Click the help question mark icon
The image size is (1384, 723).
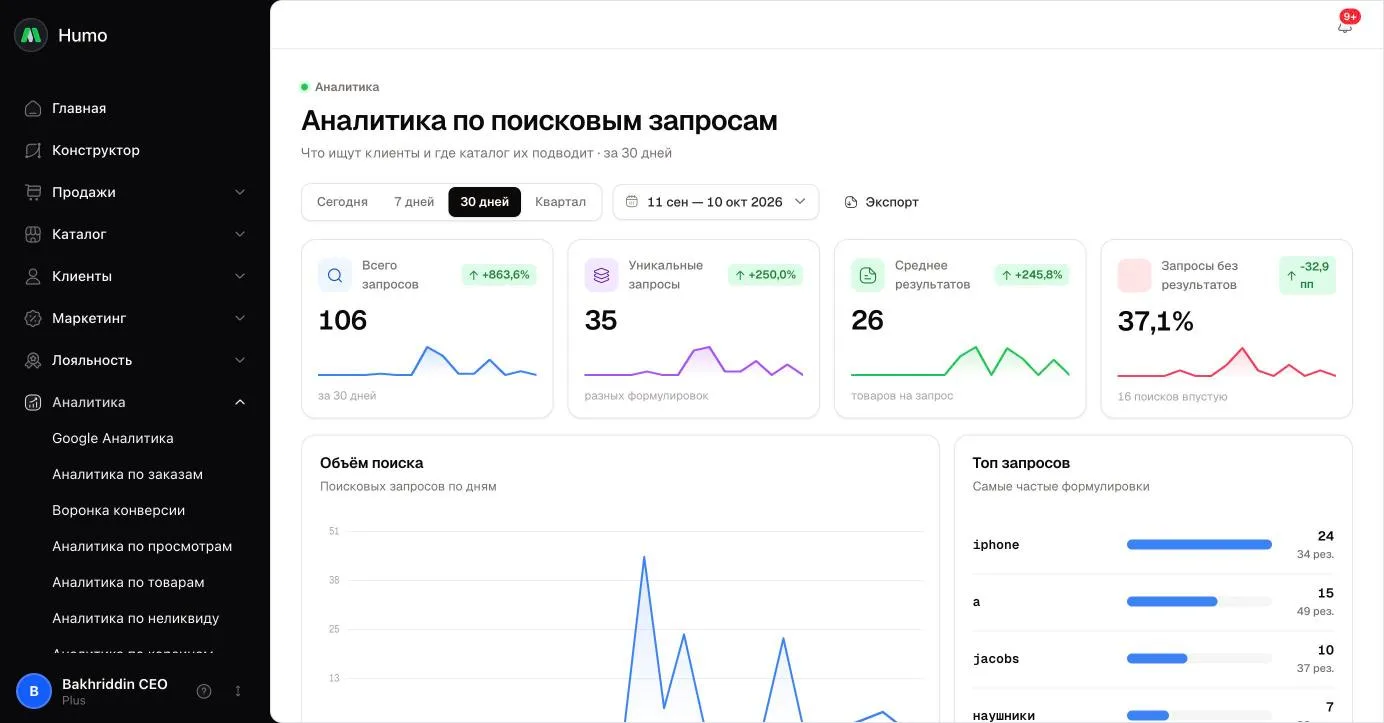tap(204, 691)
